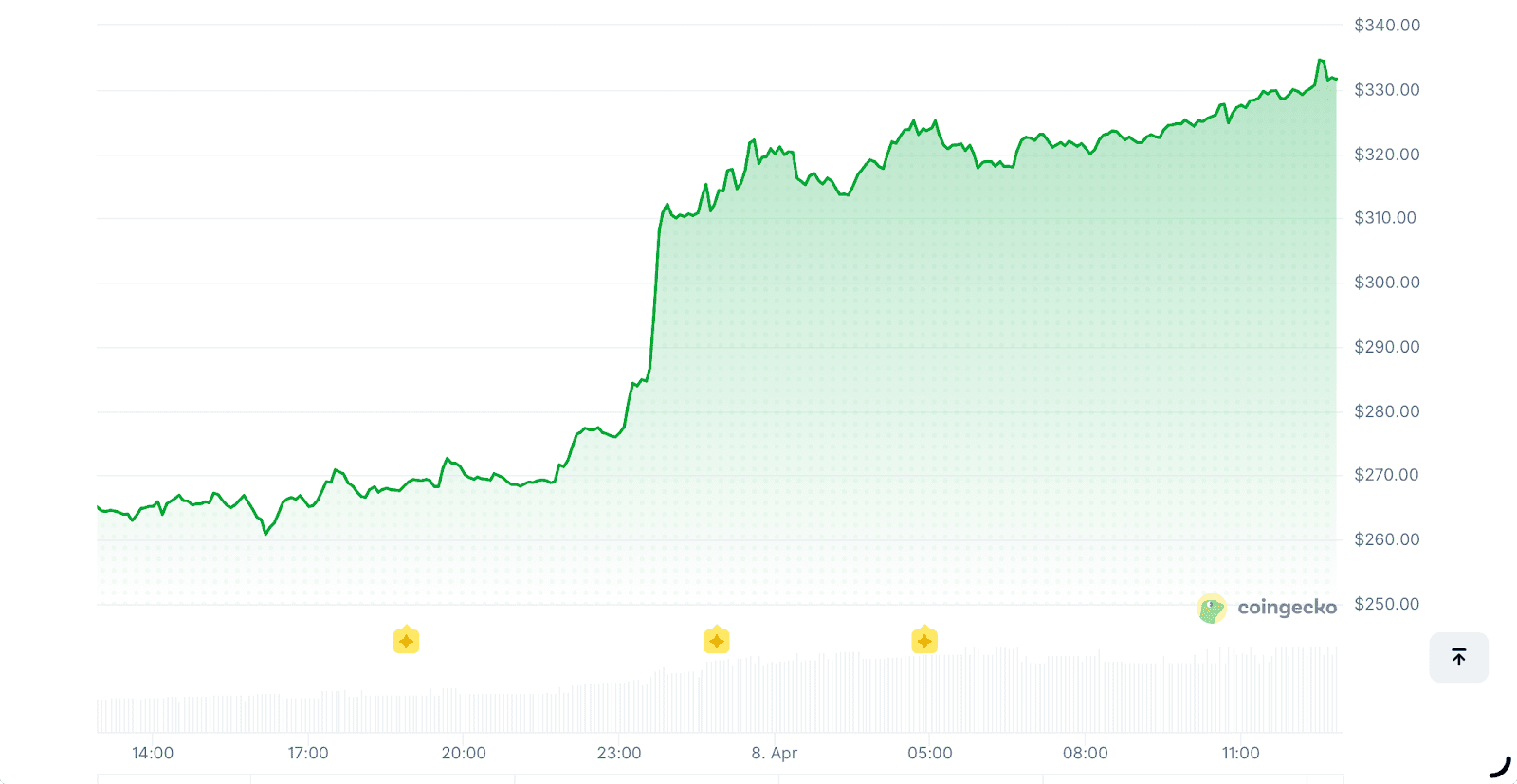
Task: Select the yellow event marker near 05:00
Action: pos(924,641)
